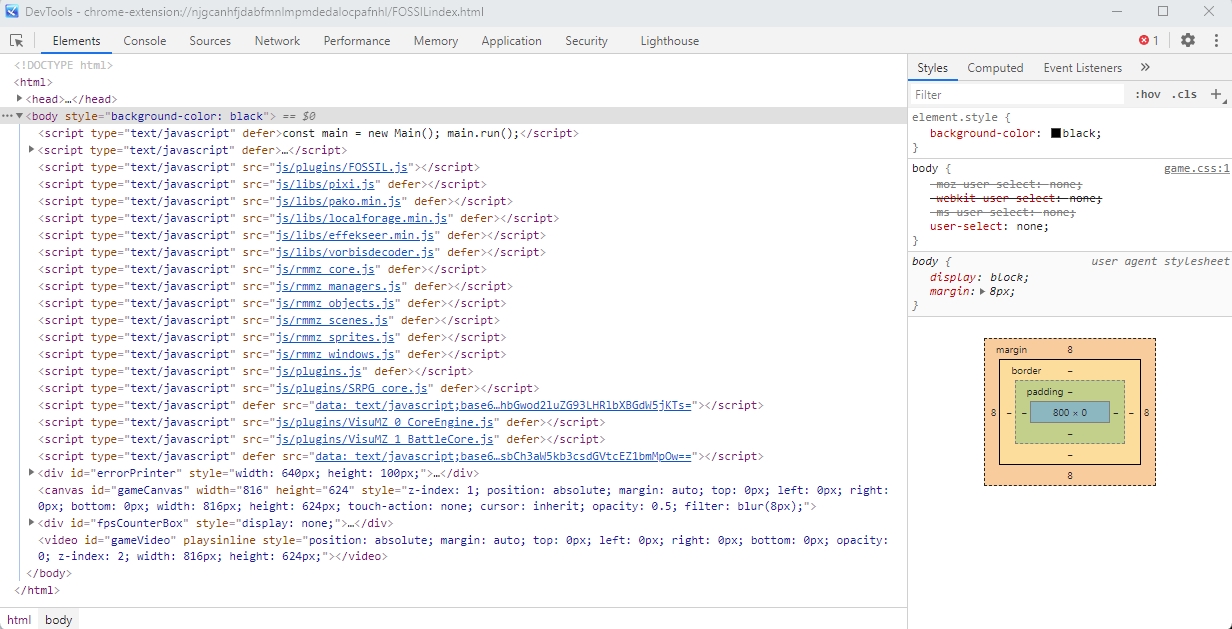Open the Memory tab

click(x=436, y=41)
